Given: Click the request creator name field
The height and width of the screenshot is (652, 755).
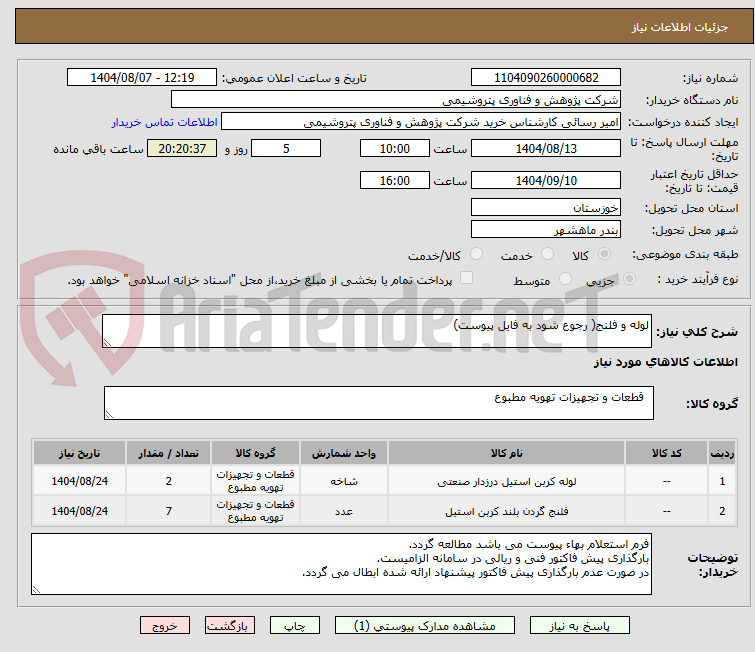Looking at the screenshot, I should pos(421,122).
